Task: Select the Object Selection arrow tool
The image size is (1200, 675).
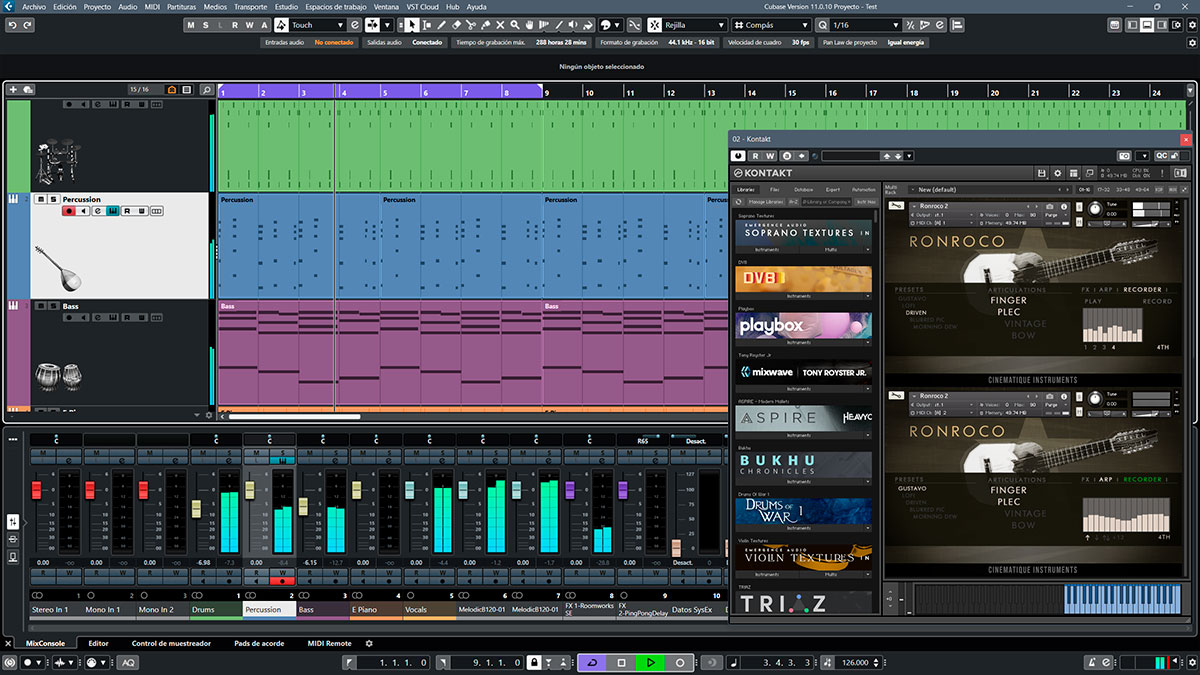Action: point(412,25)
